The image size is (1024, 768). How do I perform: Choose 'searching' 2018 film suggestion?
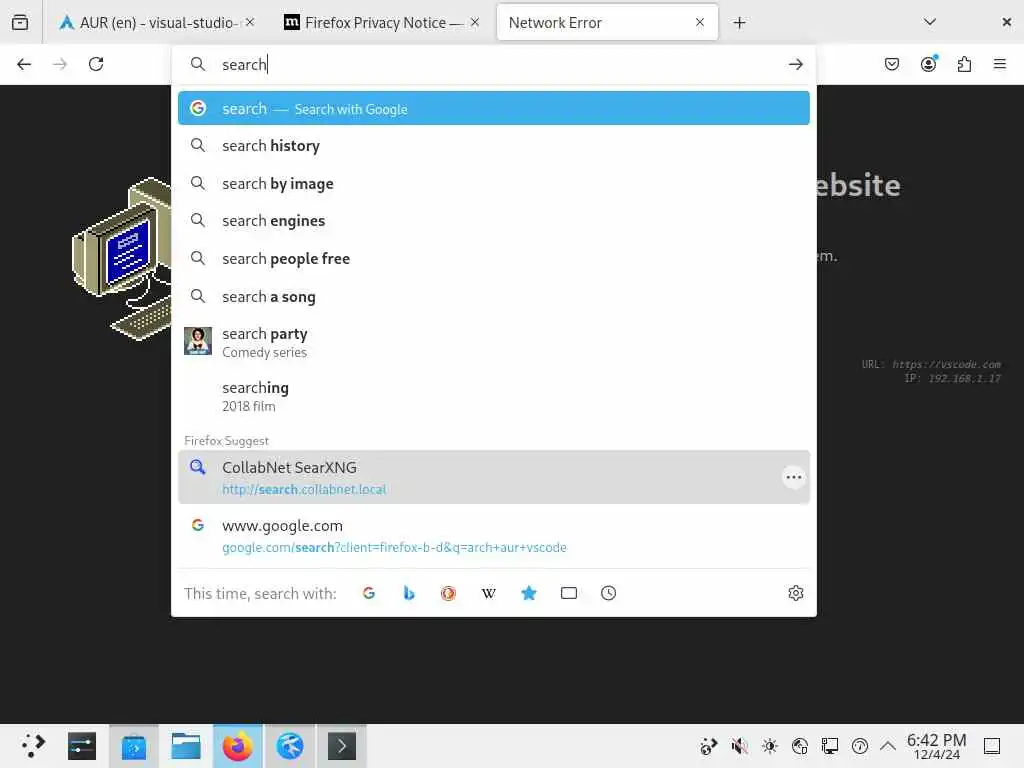(x=494, y=396)
